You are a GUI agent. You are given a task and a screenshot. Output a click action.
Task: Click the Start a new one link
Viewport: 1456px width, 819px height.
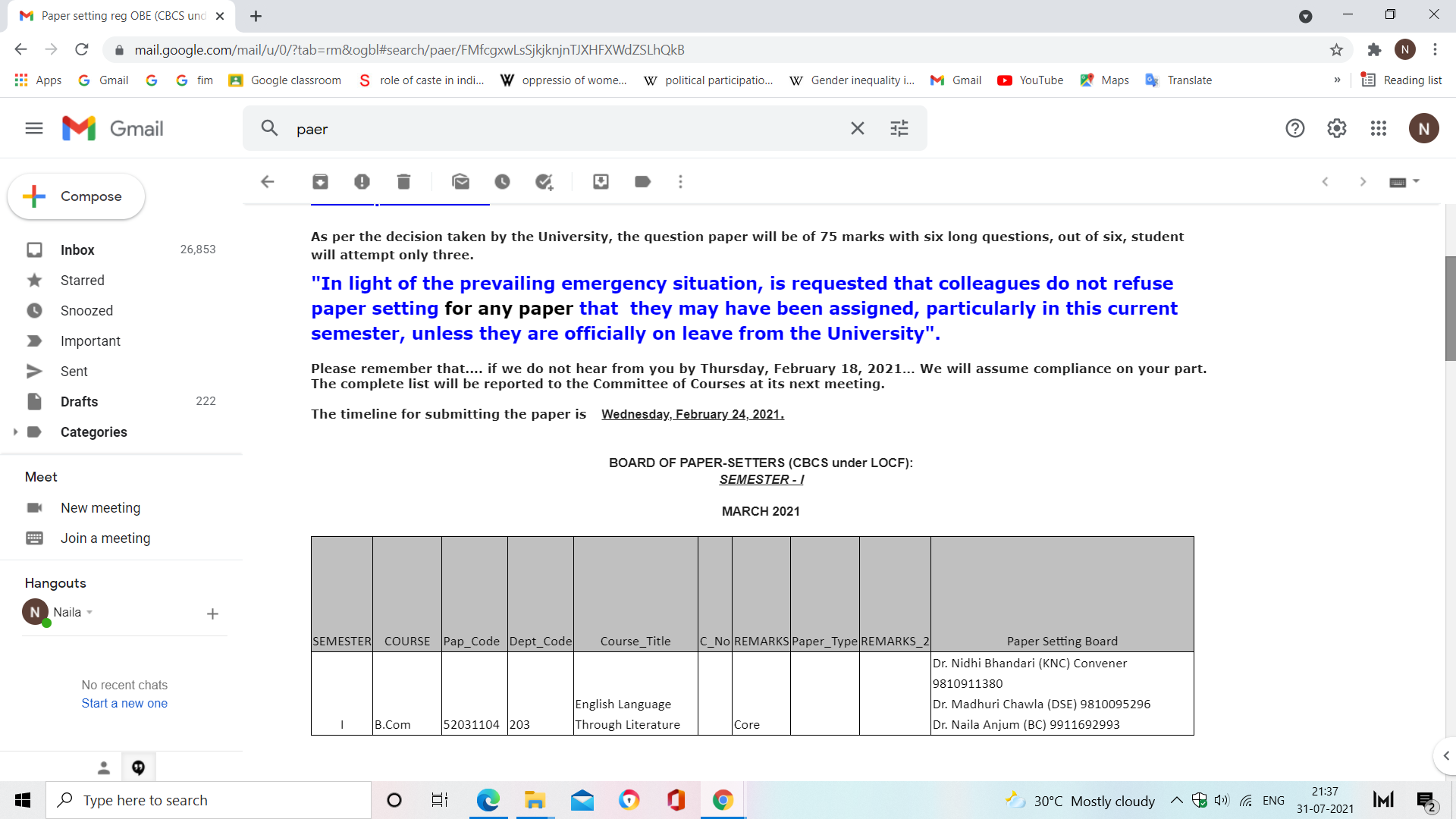pos(124,703)
